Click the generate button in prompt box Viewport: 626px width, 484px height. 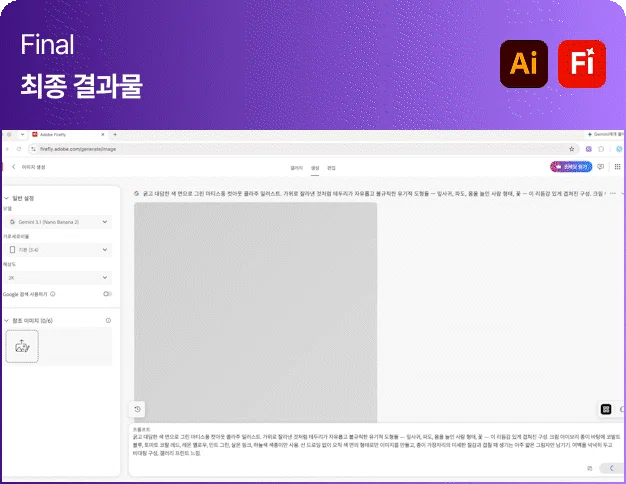pyautogui.click(x=612, y=468)
